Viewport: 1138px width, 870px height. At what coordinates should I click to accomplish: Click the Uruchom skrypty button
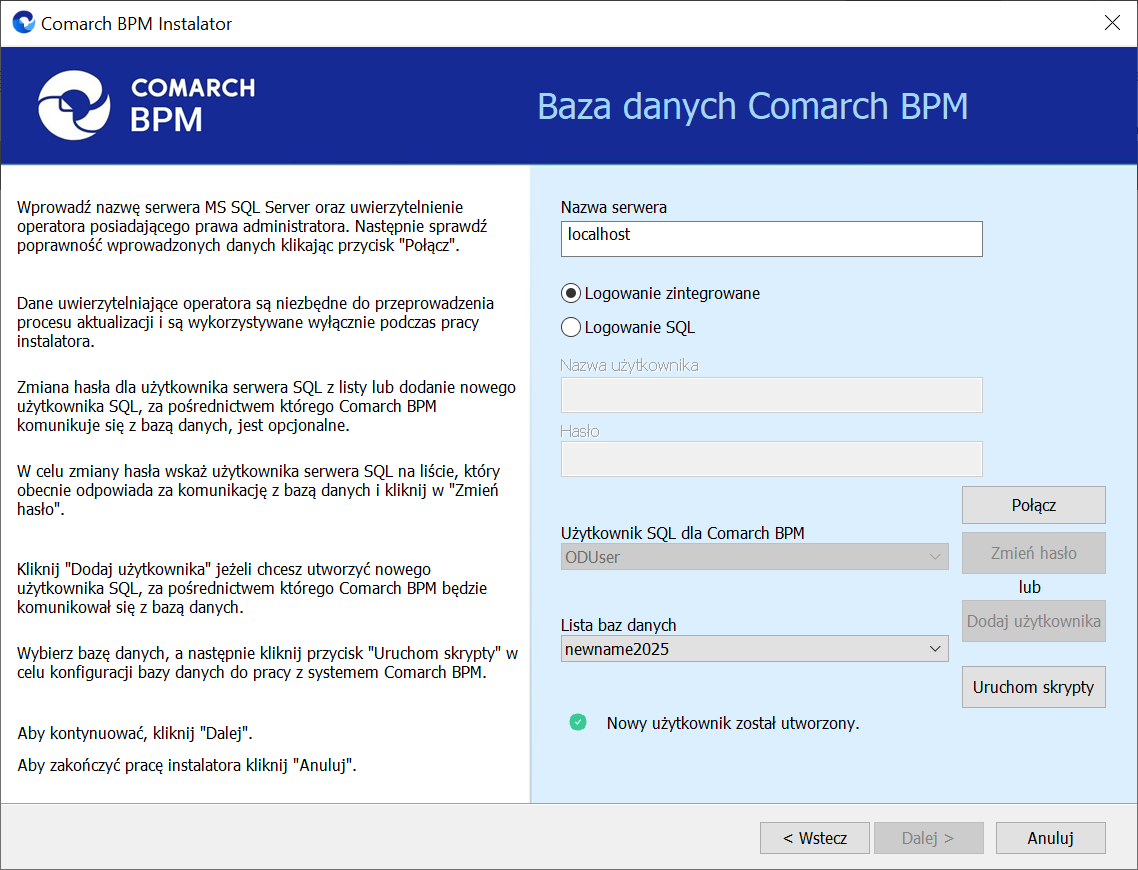pyautogui.click(x=1033, y=687)
